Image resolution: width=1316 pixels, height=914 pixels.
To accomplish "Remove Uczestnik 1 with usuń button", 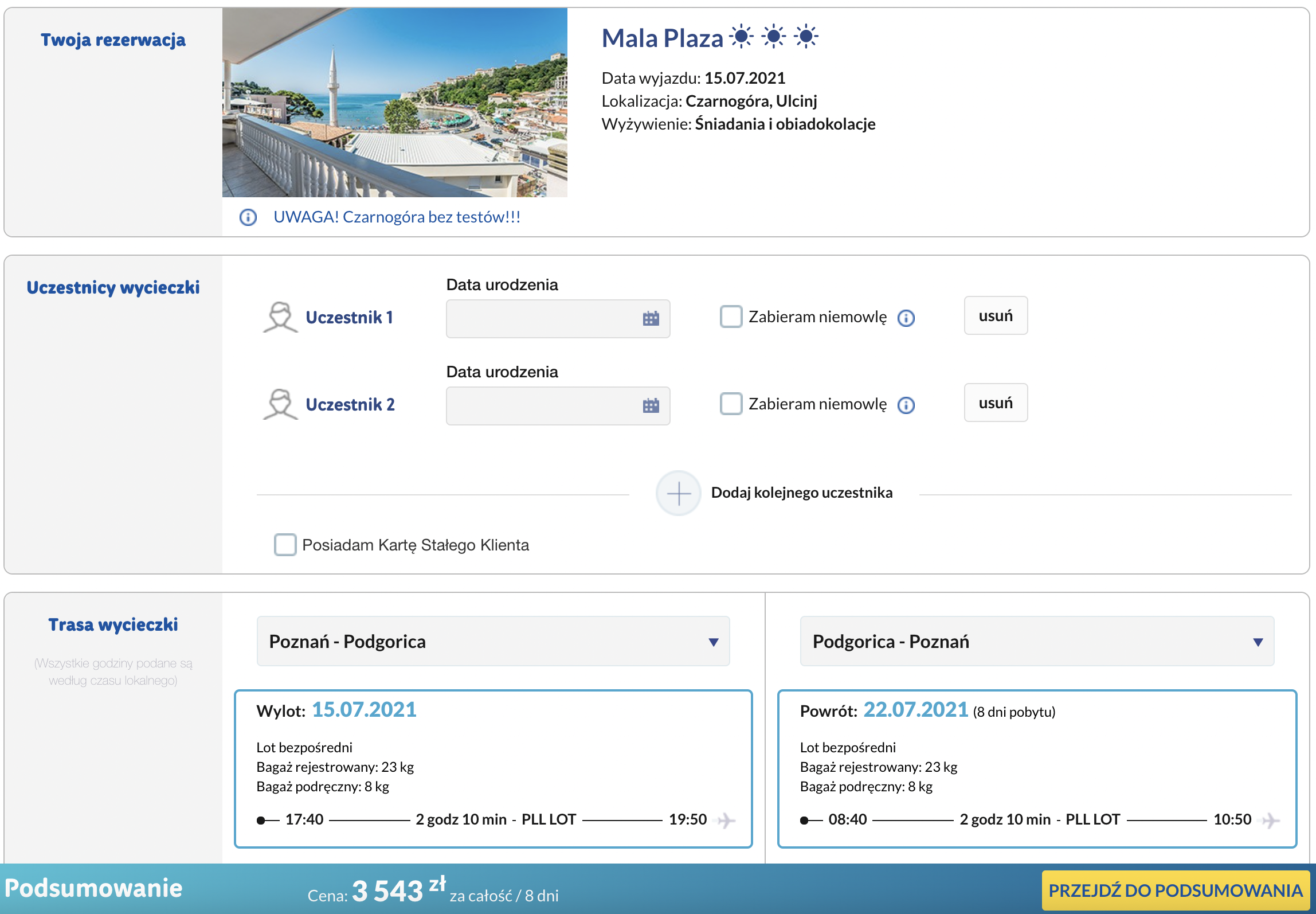I will click(996, 315).
